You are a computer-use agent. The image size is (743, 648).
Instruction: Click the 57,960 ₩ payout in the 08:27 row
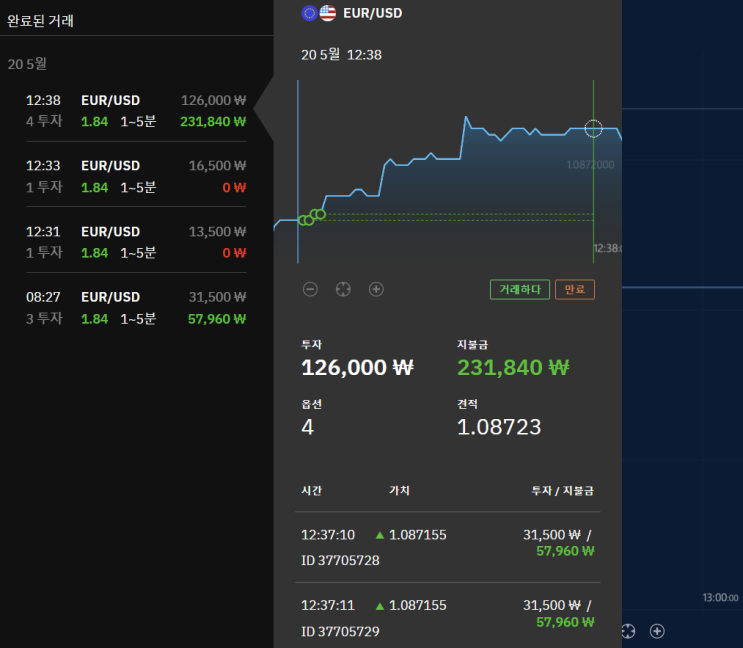[217, 319]
